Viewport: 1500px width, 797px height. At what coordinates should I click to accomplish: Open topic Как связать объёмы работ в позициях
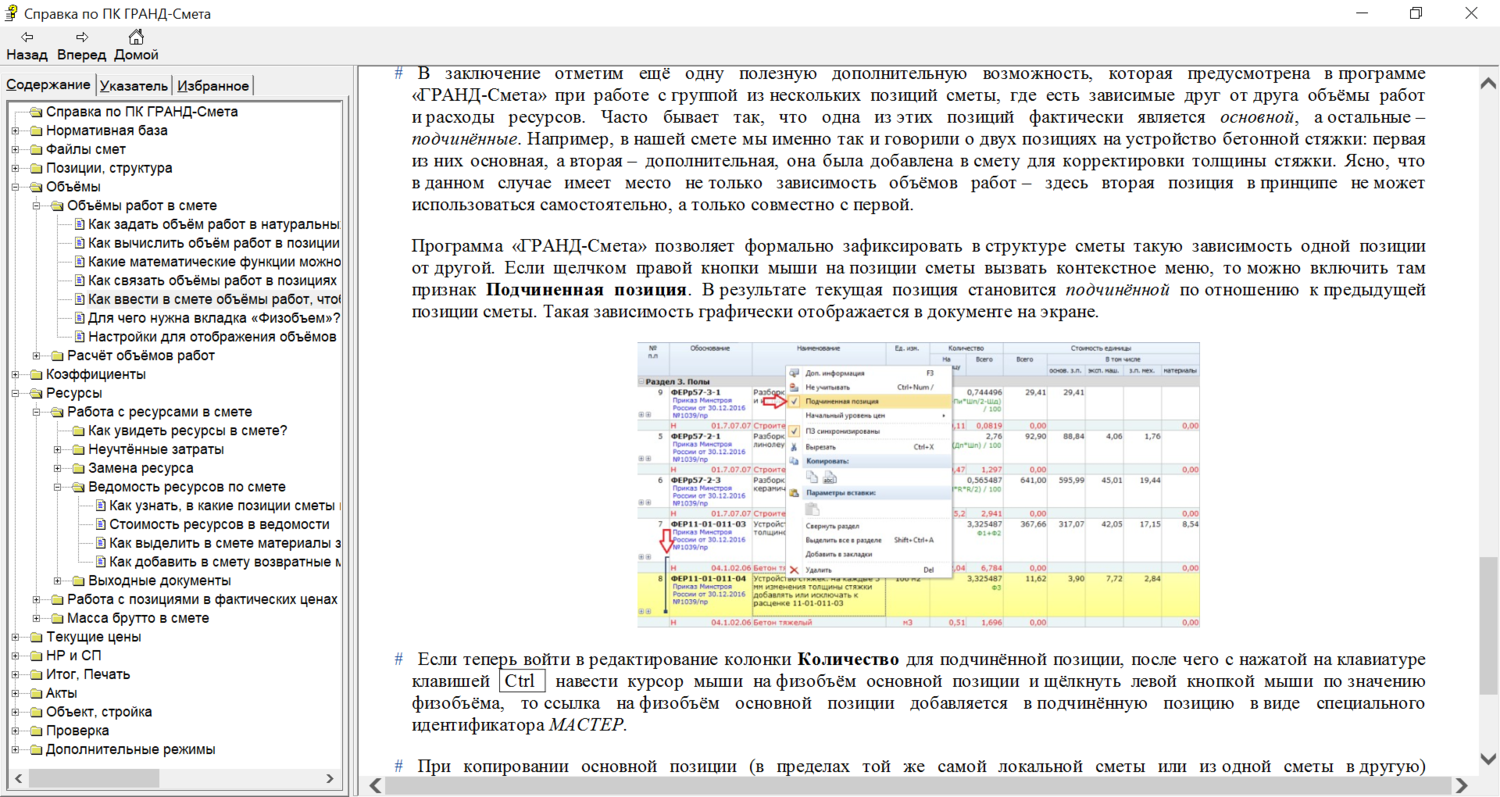[x=212, y=281]
